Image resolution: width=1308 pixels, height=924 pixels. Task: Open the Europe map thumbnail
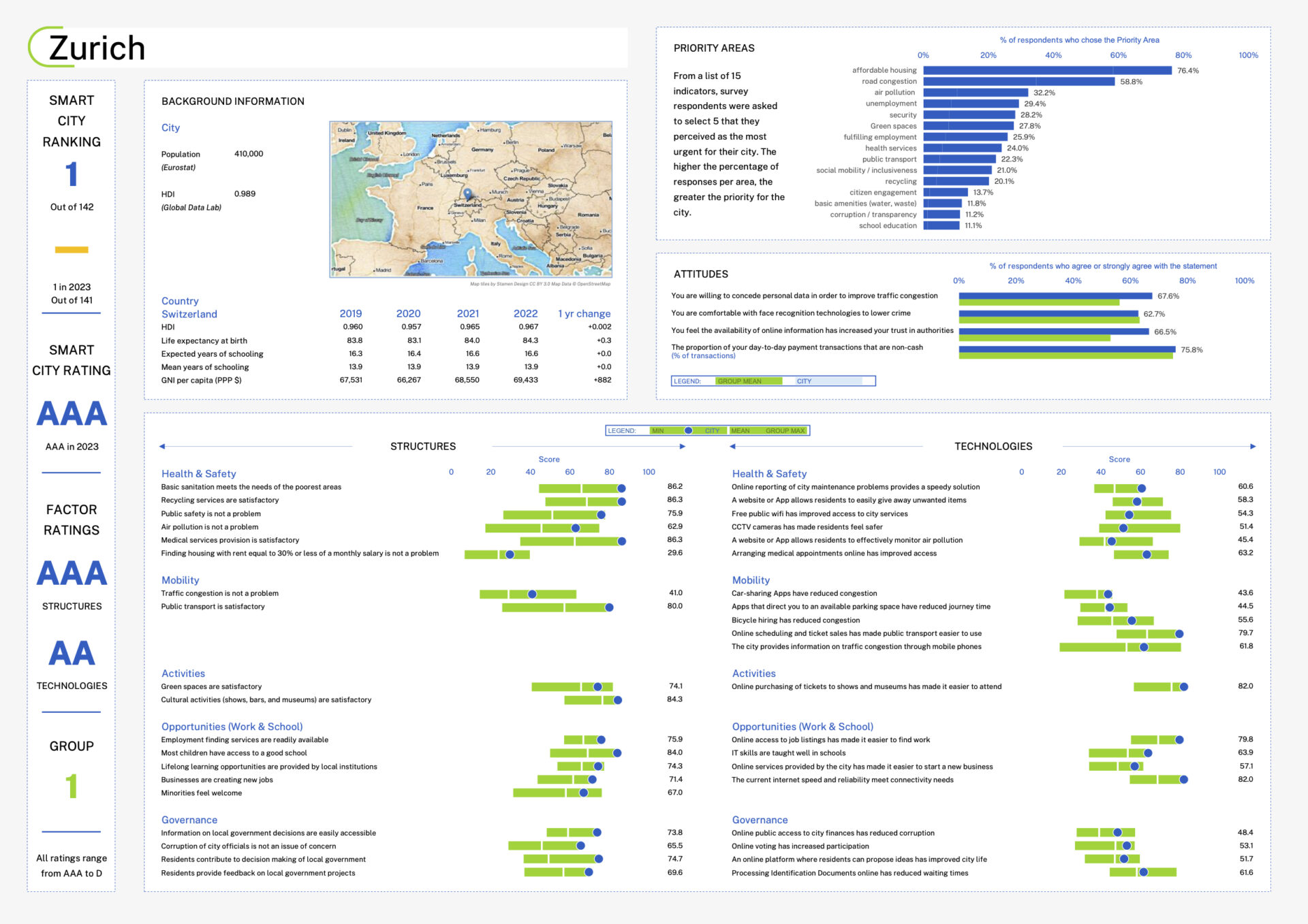(471, 199)
